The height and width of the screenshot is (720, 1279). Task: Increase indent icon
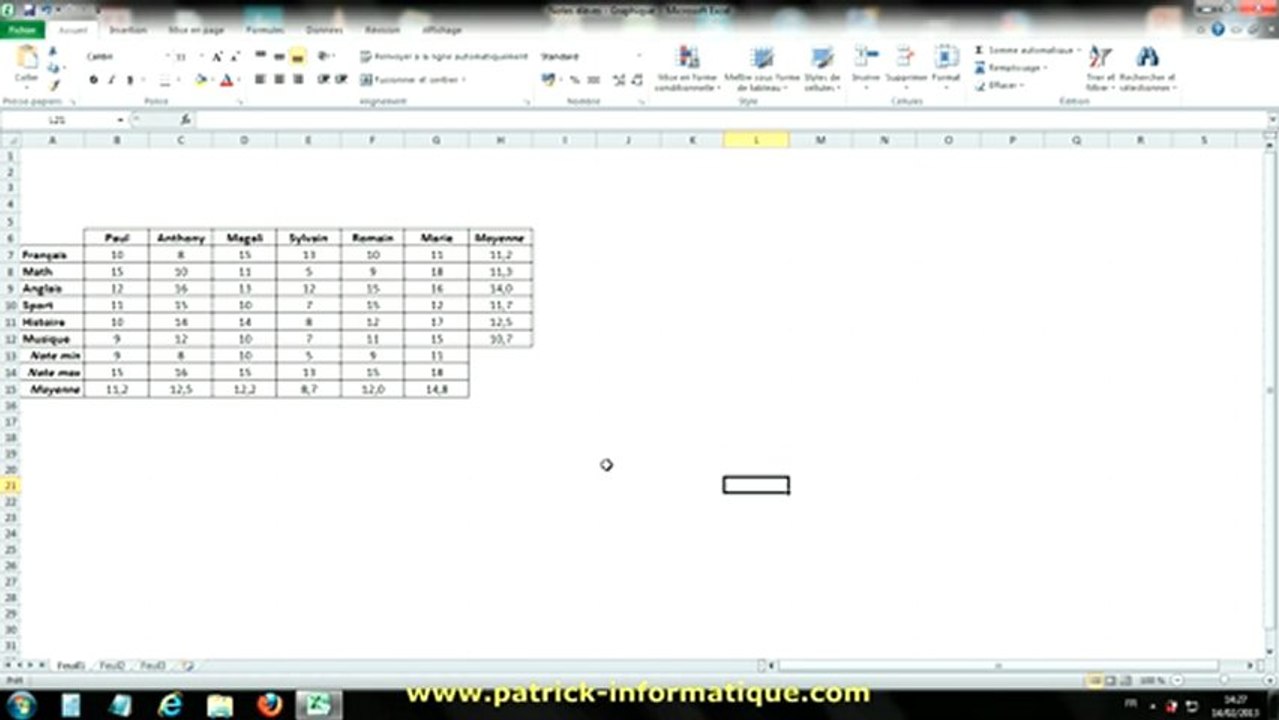(342, 79)
